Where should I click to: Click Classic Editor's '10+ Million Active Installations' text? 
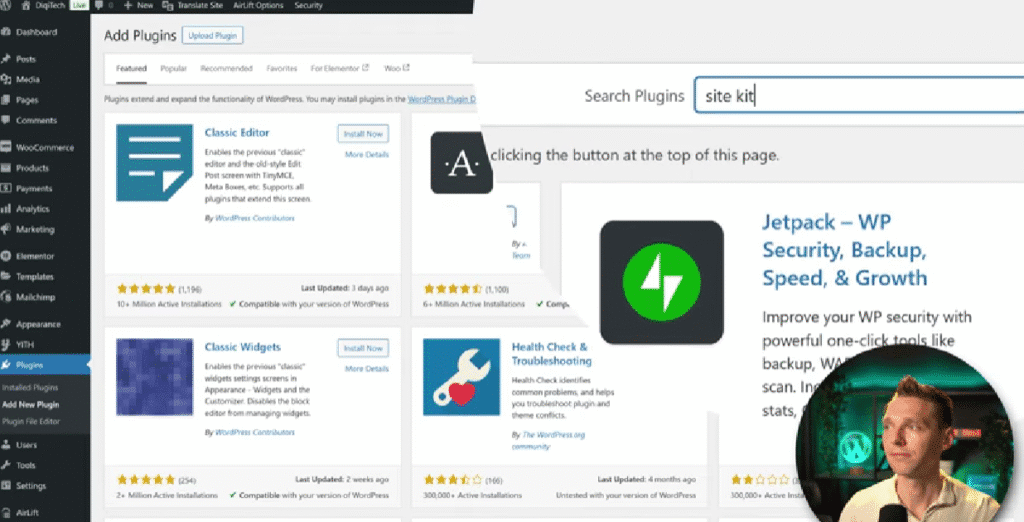pos(169,304)
